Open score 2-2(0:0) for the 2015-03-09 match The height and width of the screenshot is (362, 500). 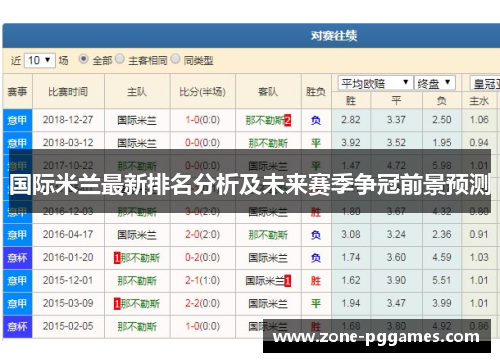[x=203, y=304]
